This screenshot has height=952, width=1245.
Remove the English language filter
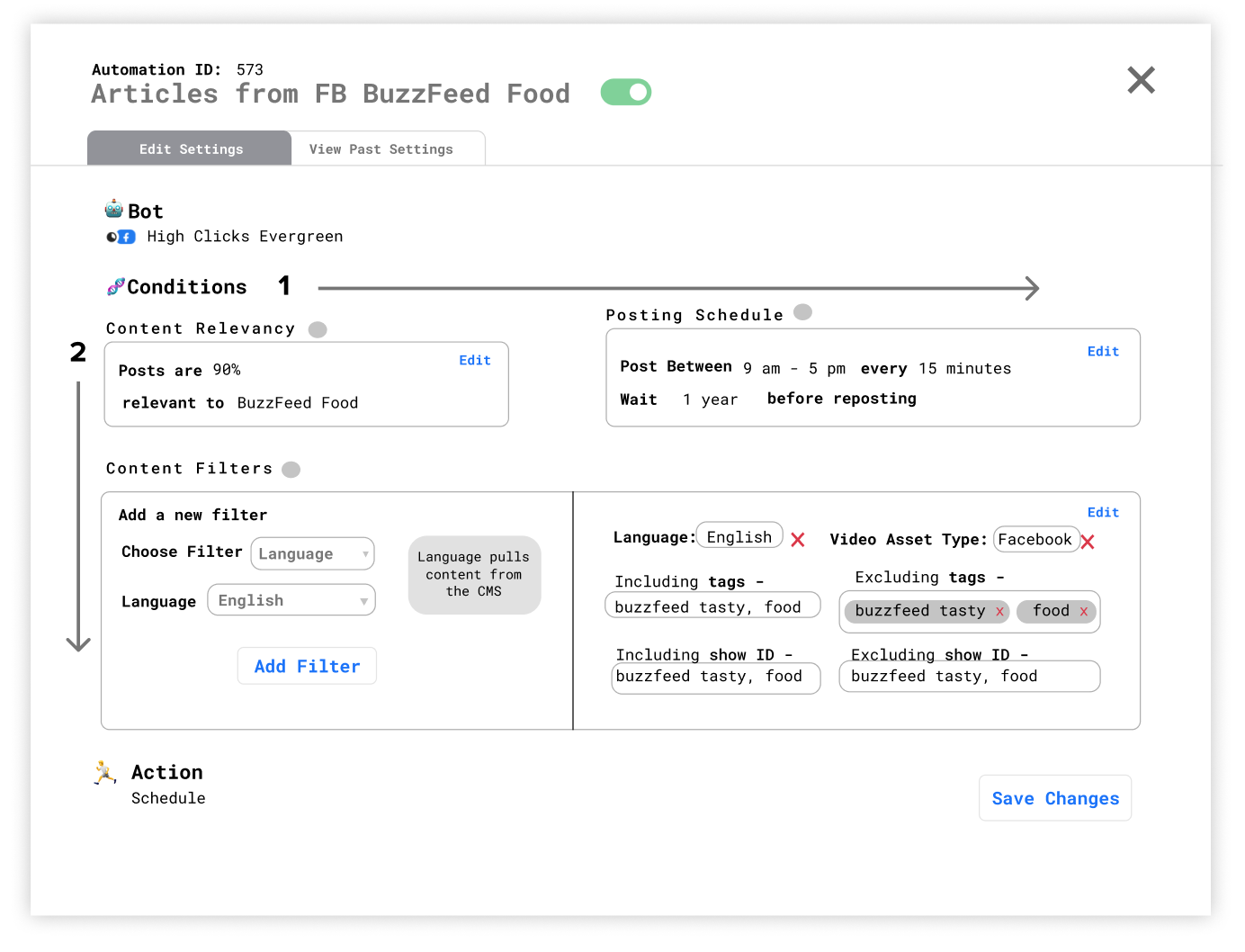tap(798, 540)
